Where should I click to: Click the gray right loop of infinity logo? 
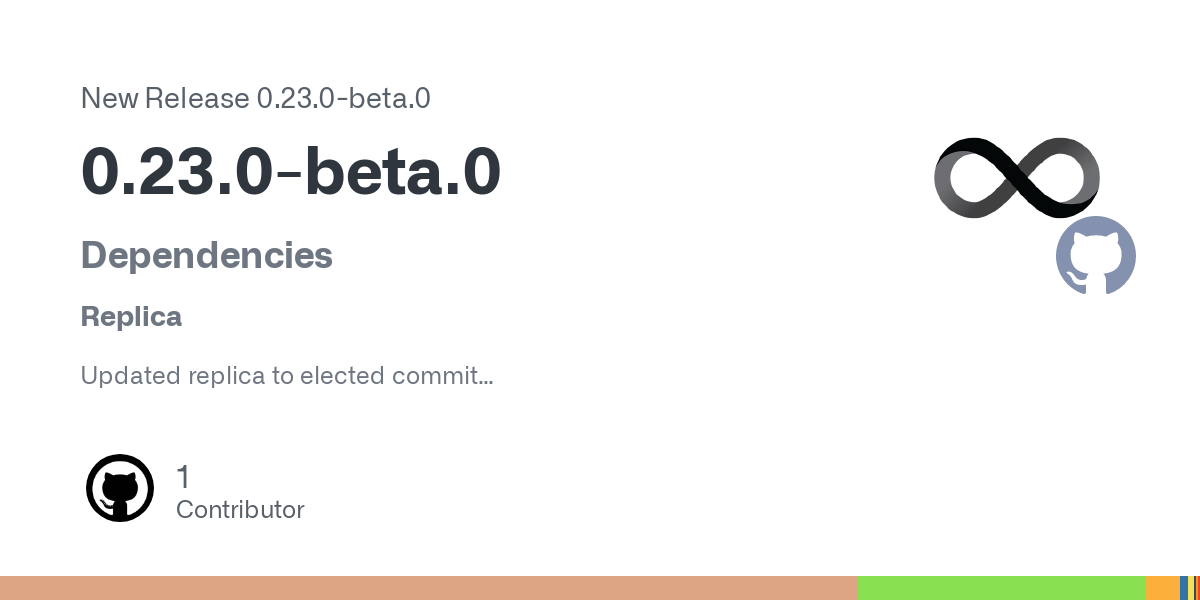pyautogui.click(x=1060, y=178)
